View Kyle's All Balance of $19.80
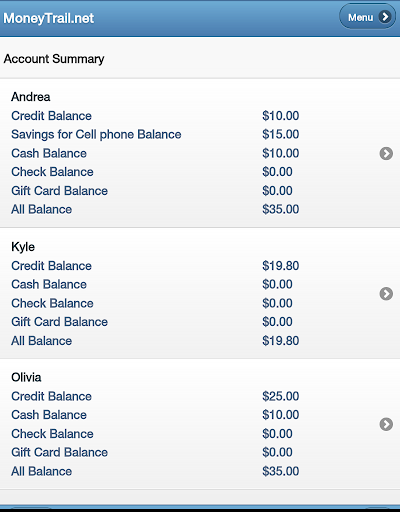 point(42,341)
